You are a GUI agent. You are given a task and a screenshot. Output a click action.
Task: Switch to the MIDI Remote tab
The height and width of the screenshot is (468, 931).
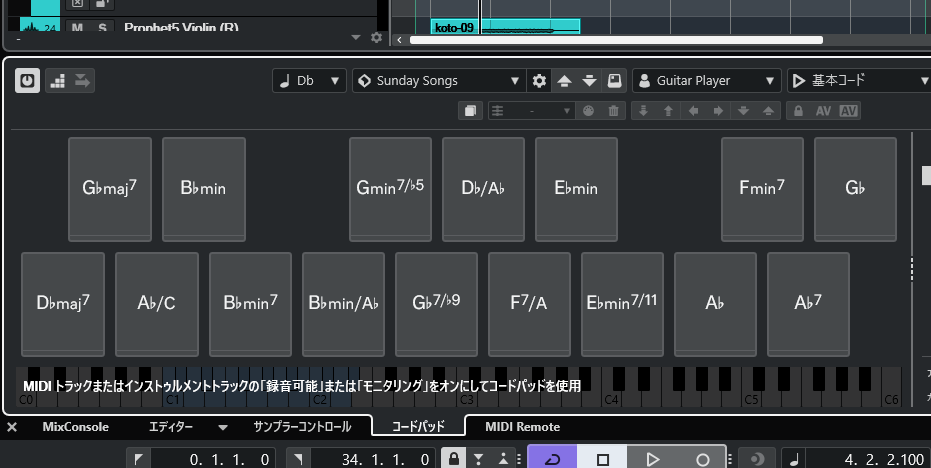click(522, 427)
